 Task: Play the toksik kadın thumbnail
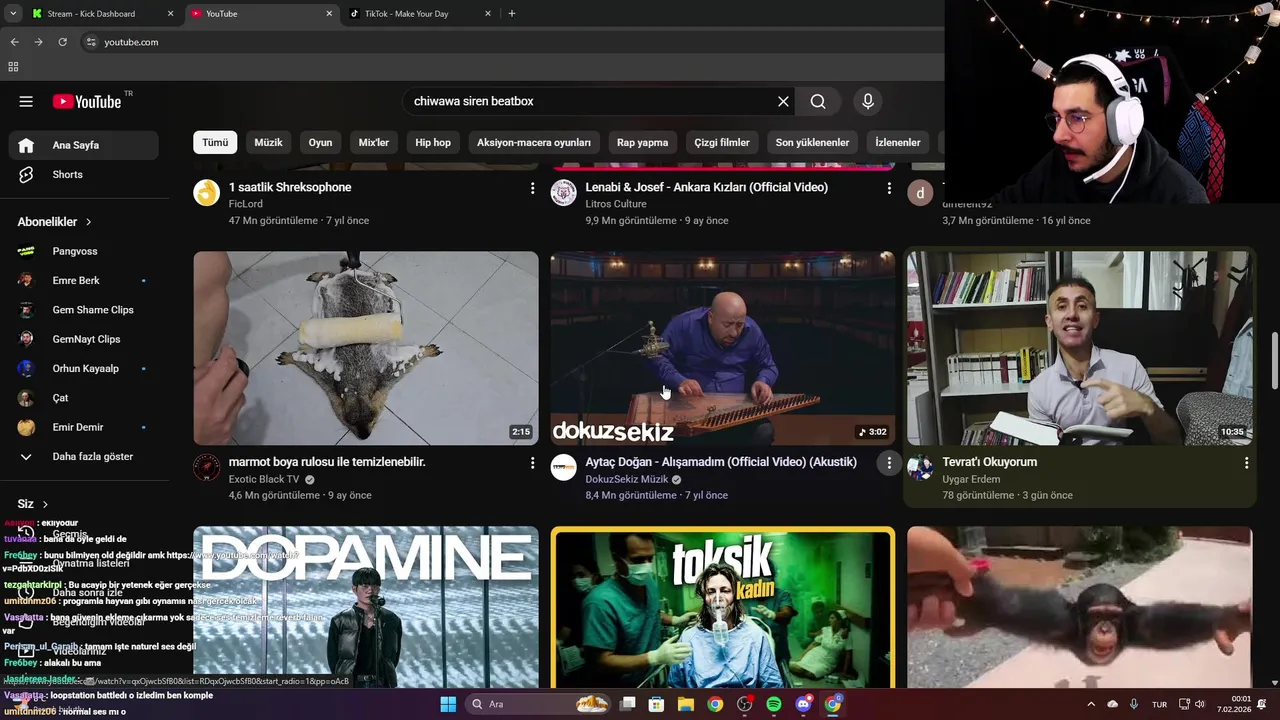click(x=722, y=607)
